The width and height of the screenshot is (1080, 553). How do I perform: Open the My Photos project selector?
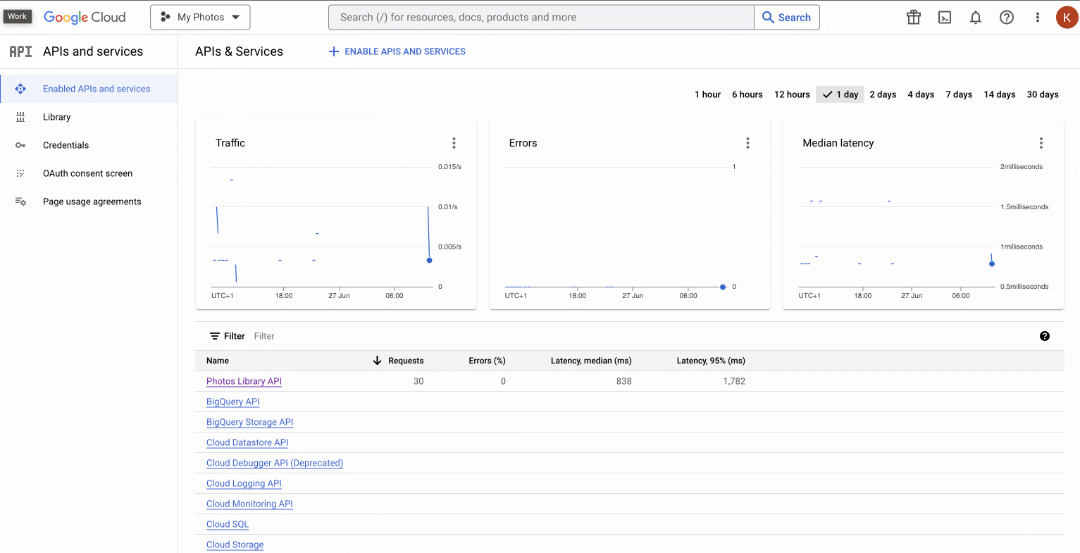(200, 17)
